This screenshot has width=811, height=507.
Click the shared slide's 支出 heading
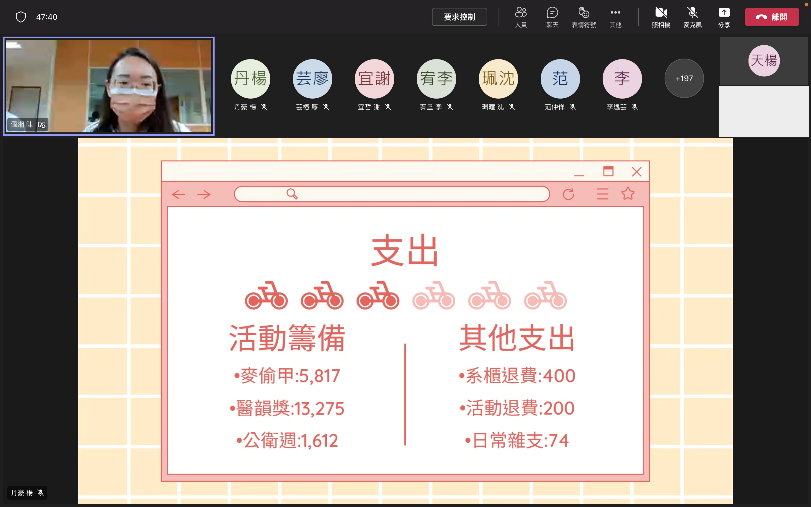(405, 252)
